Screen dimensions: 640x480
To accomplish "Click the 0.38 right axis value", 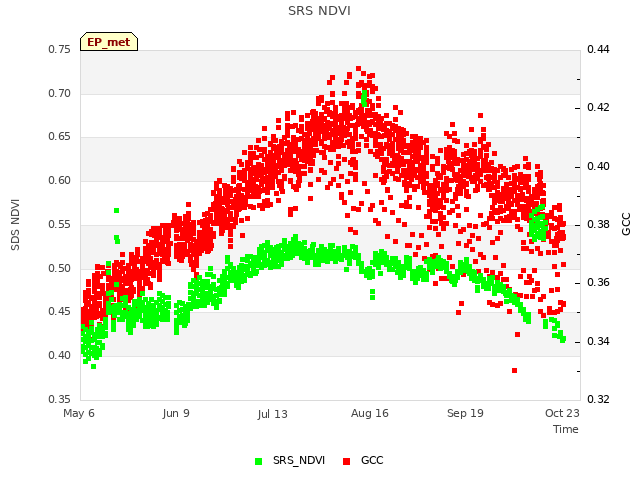I will point(598,224).
